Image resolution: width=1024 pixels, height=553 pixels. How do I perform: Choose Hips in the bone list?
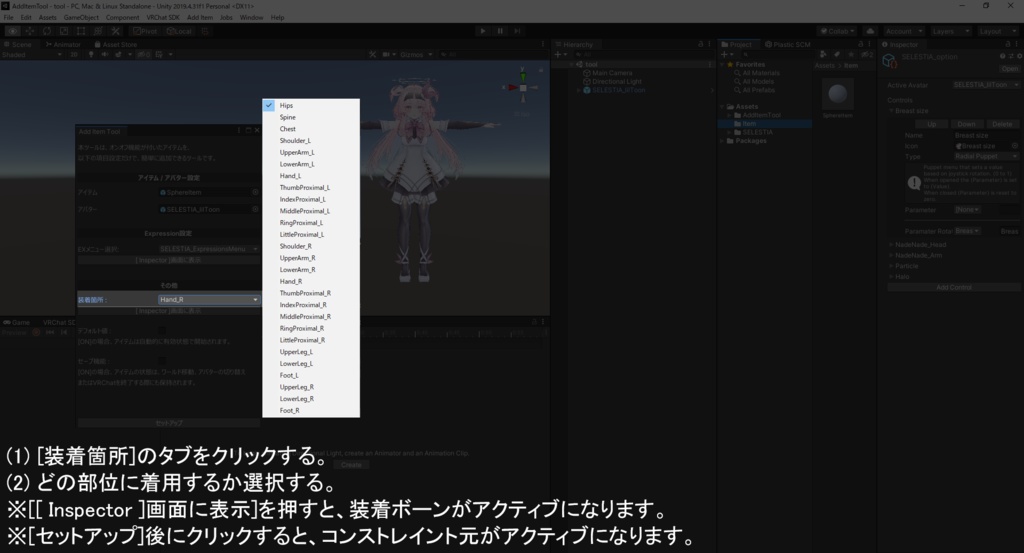[x=311, y=105]
